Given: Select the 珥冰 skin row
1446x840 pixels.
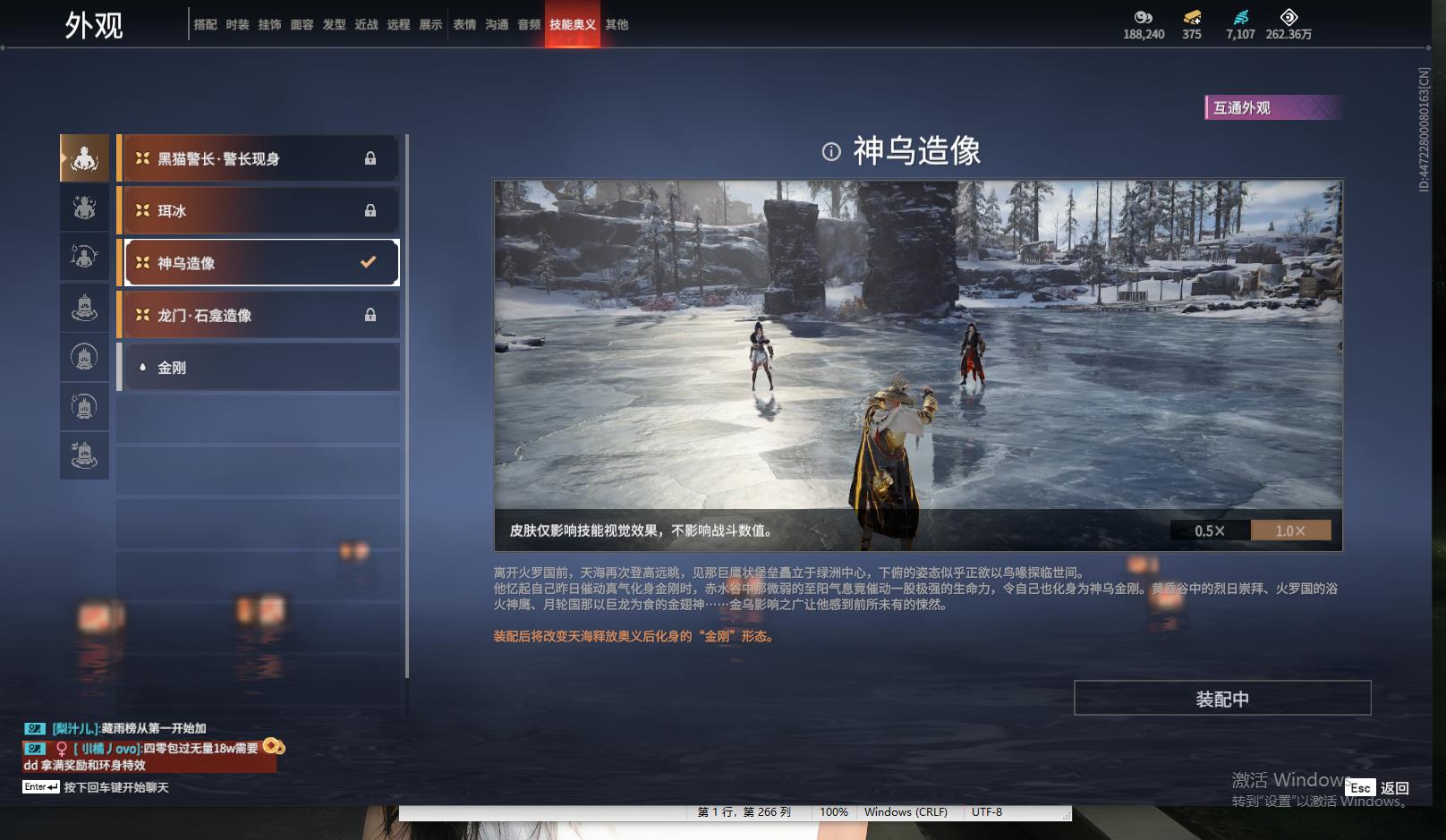Looking at the screenshot, I should (x=259, y=210).
